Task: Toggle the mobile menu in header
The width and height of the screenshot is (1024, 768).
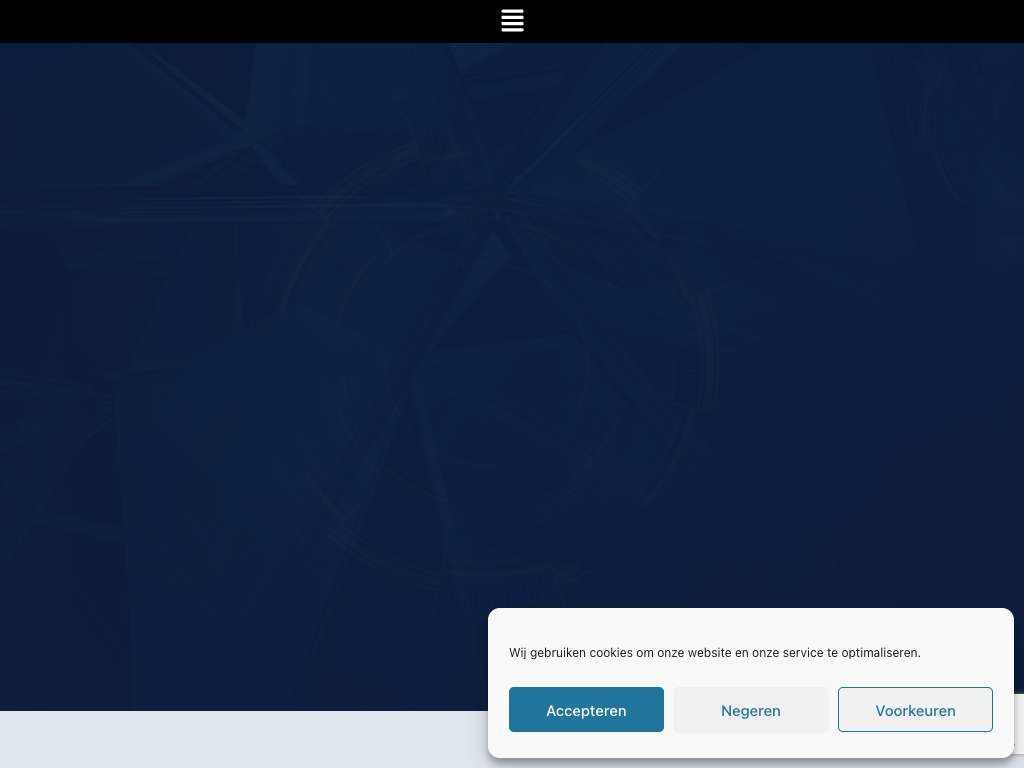Action: click(512, 21)
